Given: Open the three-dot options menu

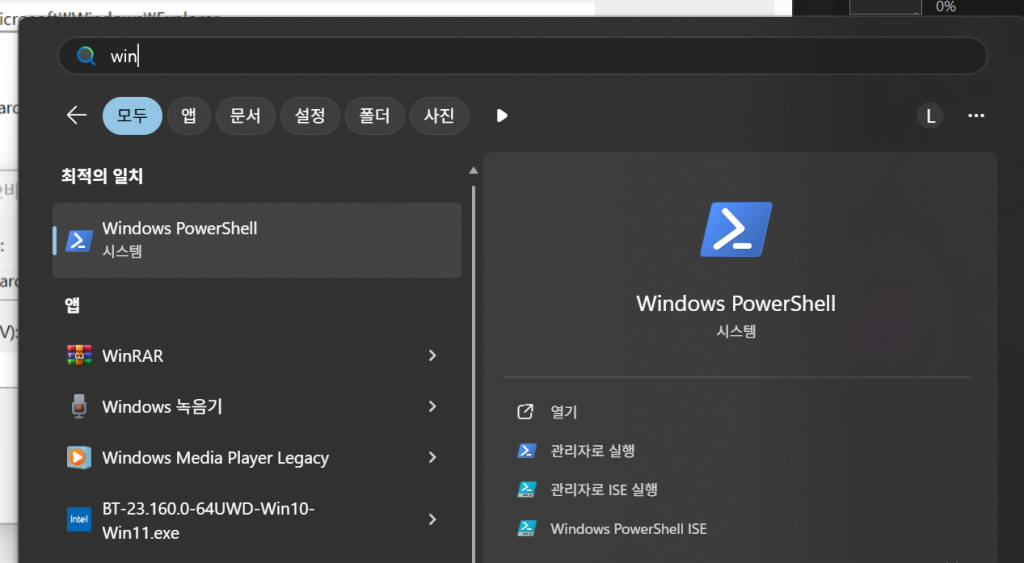Looking at the screenshot, I should 976,116.
